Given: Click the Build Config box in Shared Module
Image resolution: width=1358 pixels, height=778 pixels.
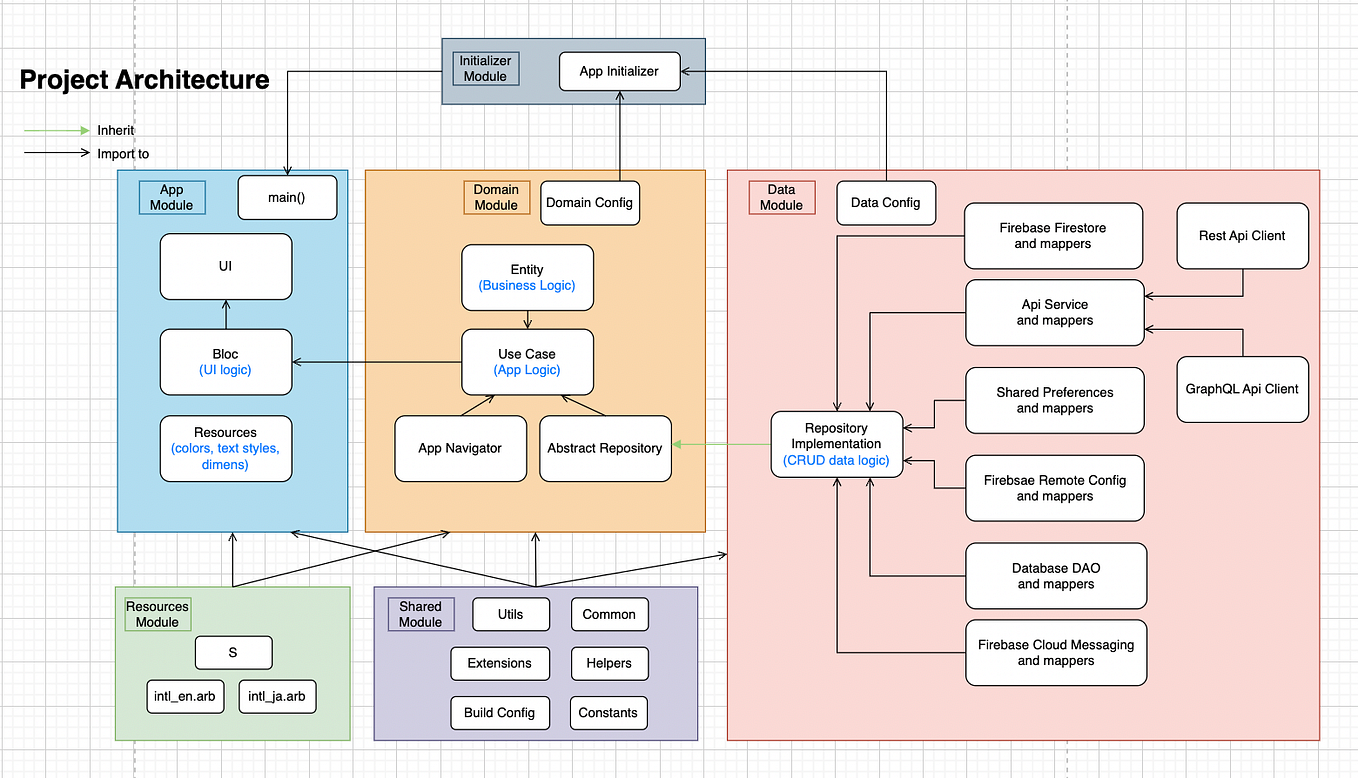Looking at the screenshot, I should pos(500,712).
